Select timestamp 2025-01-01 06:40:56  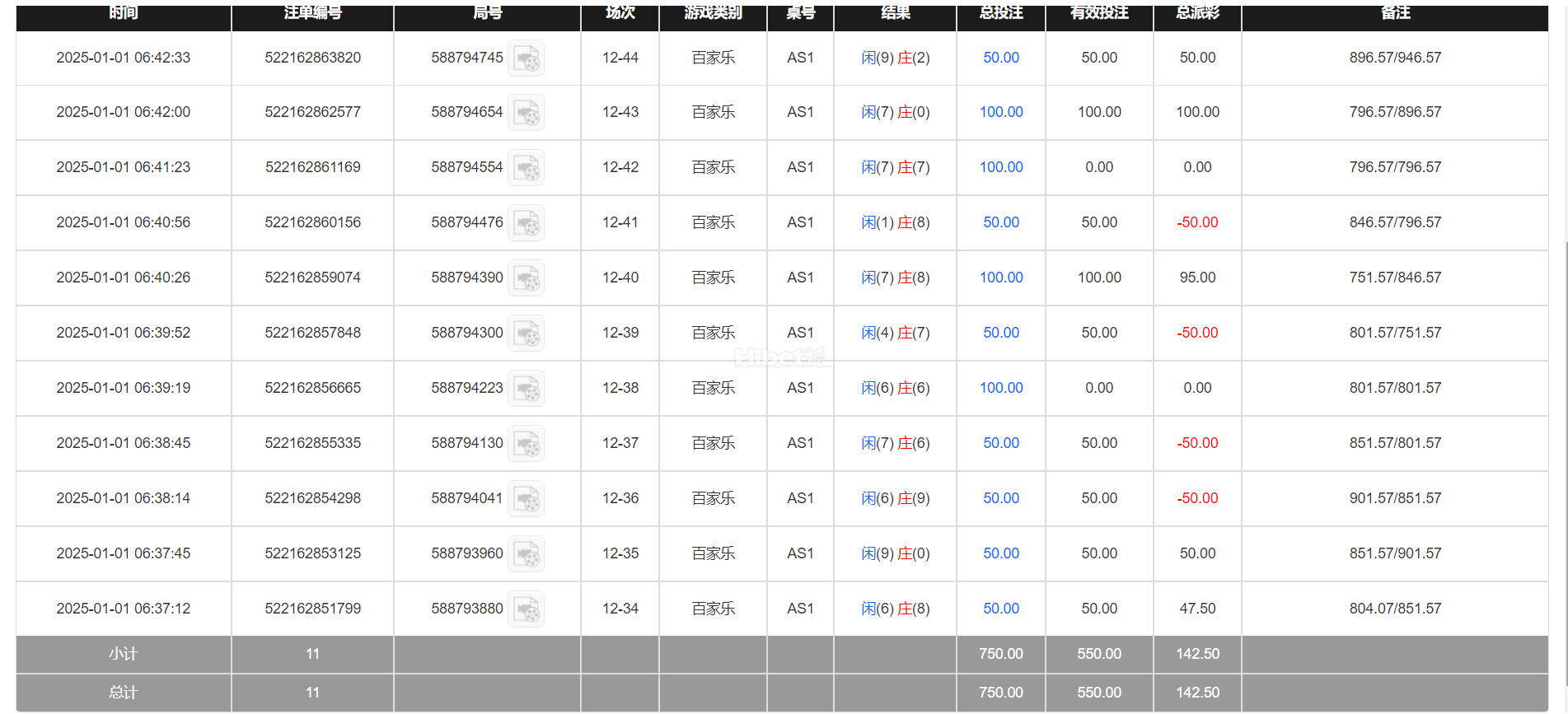(x=124, y=222)
